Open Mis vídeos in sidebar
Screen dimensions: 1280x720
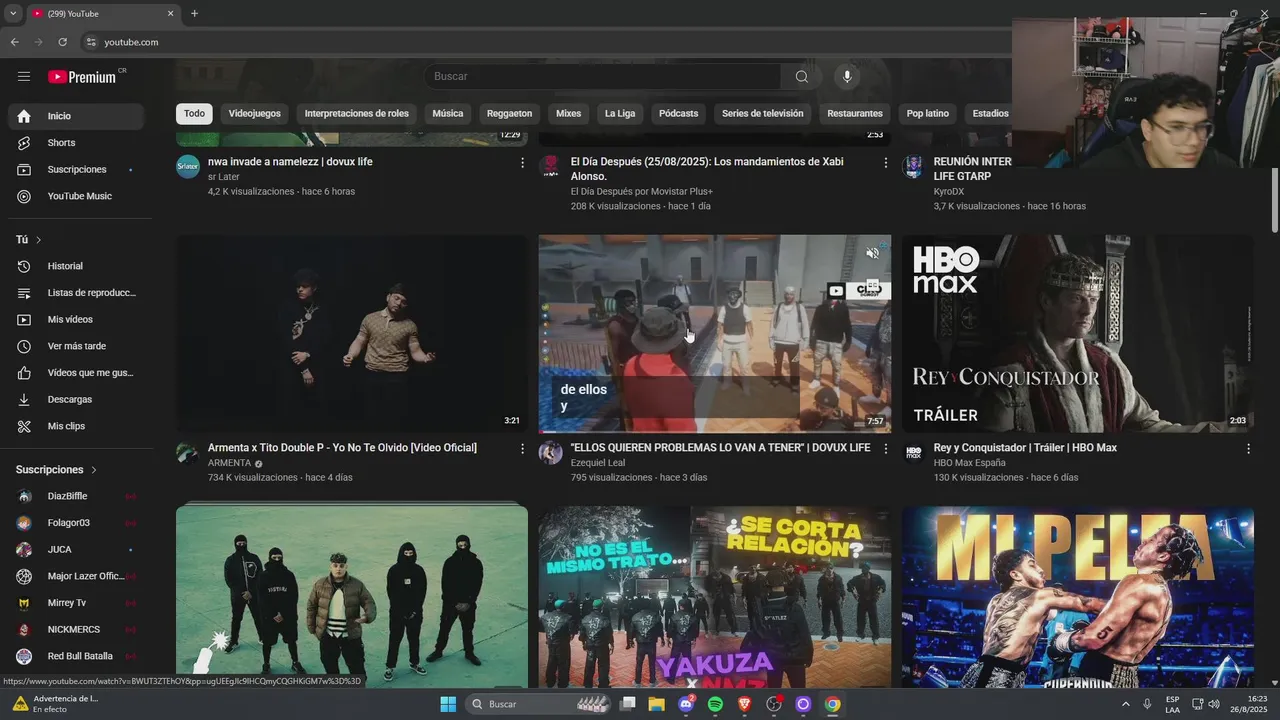click(x=76, y=319)
